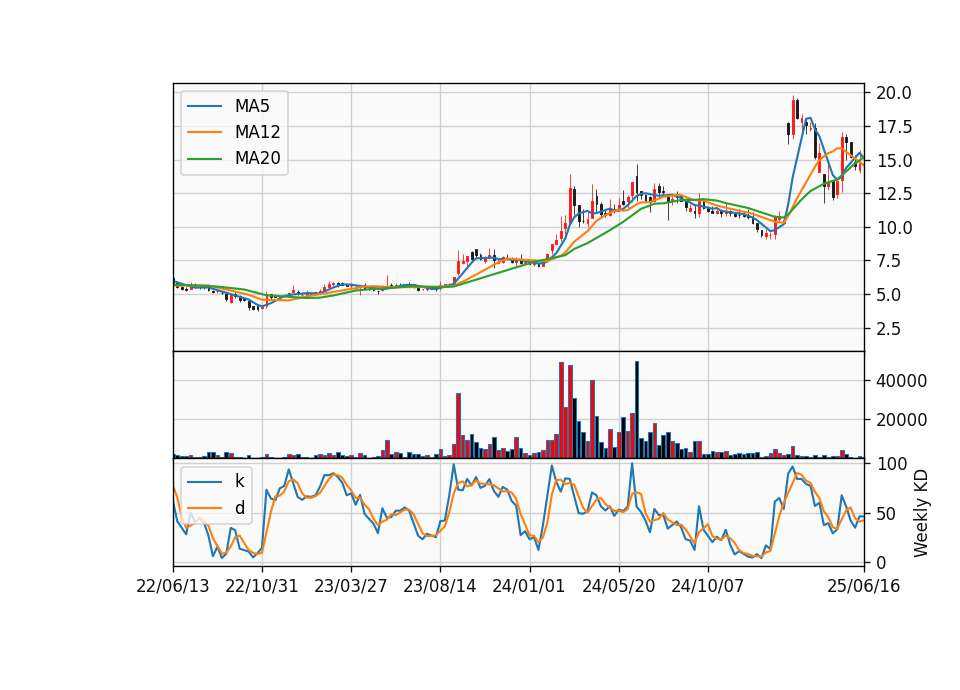The width and height of the screenshot is (960, 690).
Task: Click the MA20 legend label
Action: tap(257, 158)
